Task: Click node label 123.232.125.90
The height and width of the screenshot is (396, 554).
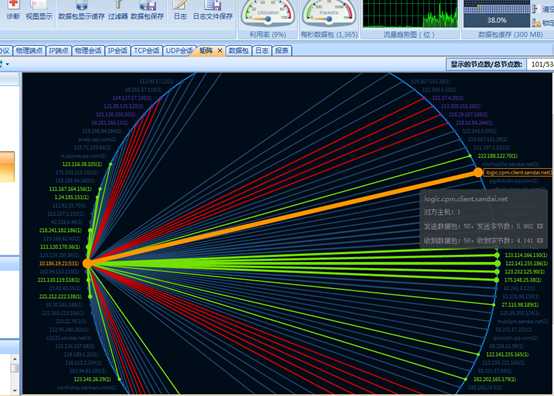Action: [x=525, y=272]
